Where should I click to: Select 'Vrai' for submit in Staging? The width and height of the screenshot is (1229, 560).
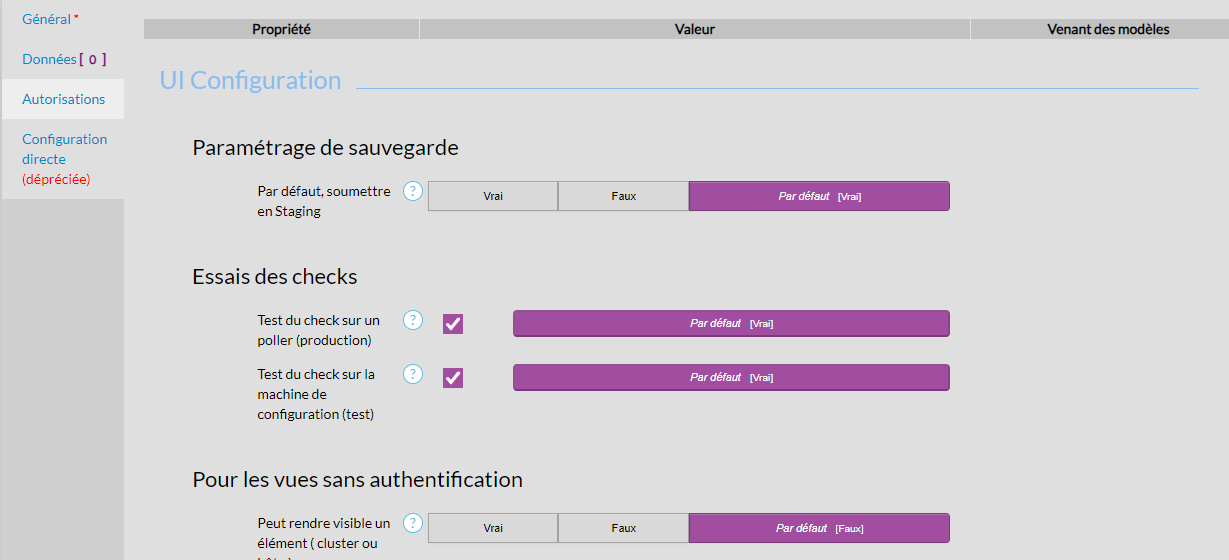(x=493, y=196)
